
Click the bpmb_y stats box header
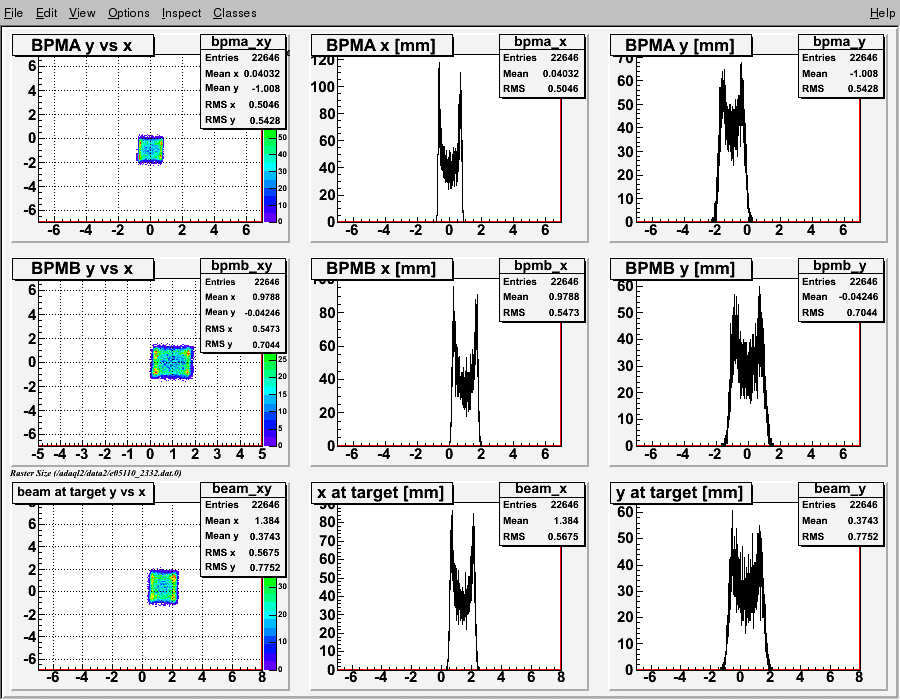(840, 266)
